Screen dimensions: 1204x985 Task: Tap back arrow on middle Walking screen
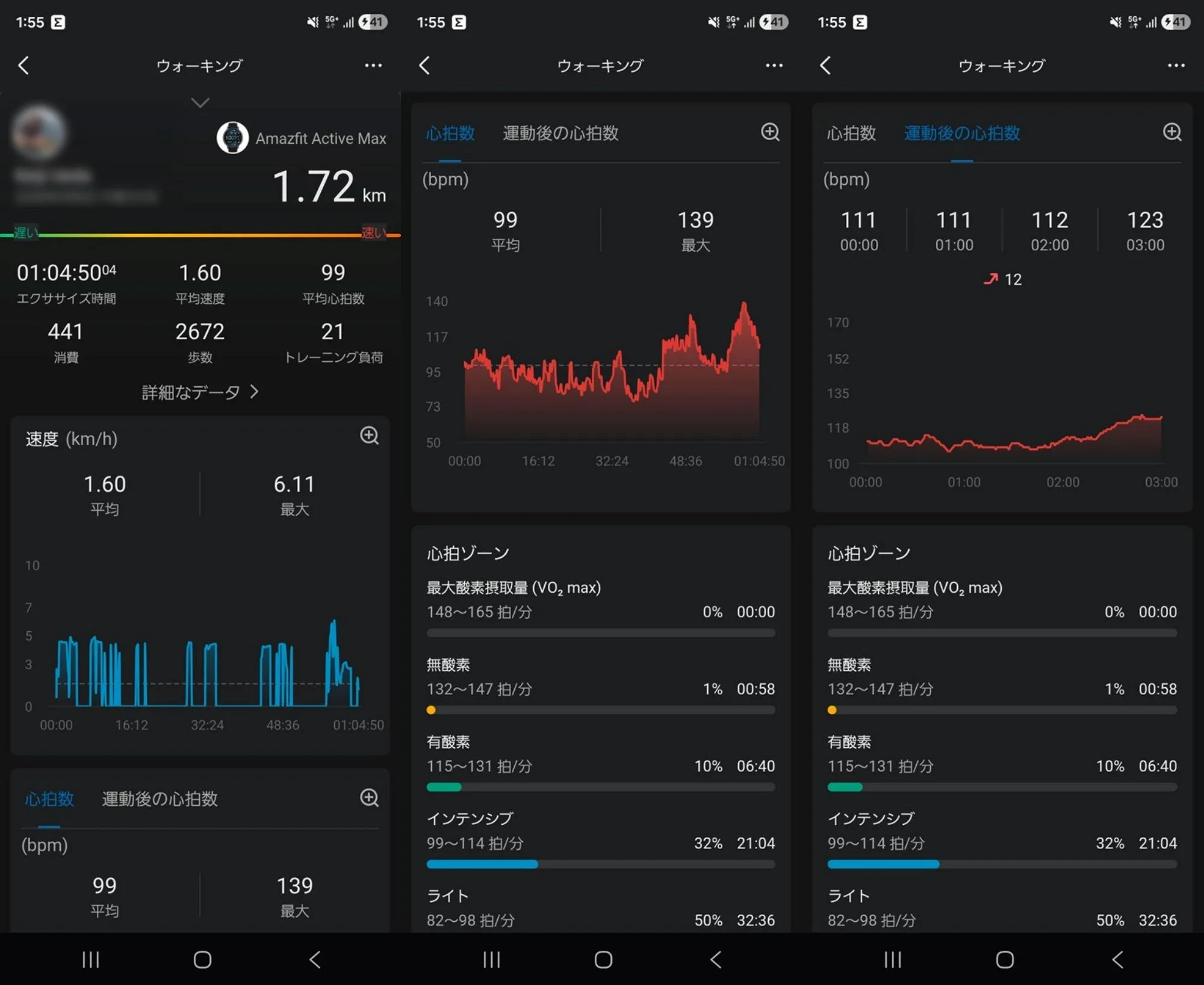424,66
